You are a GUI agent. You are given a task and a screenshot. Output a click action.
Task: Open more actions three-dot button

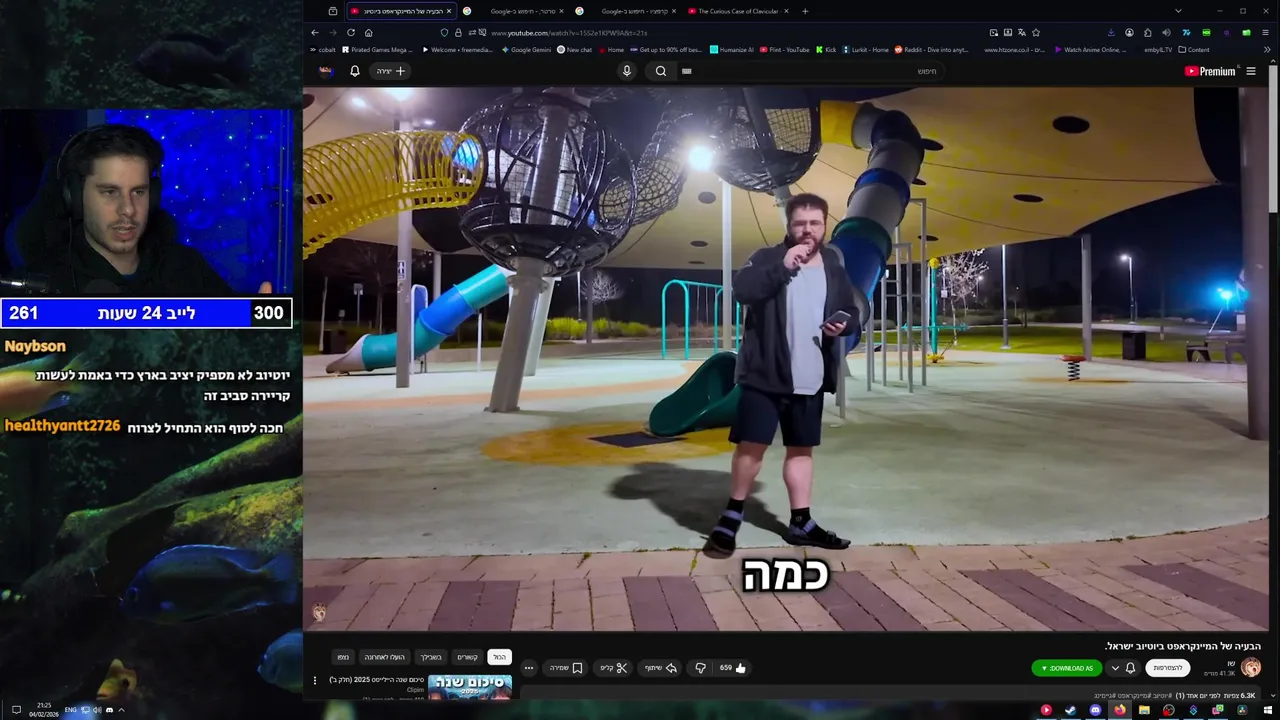pos(529,668)
